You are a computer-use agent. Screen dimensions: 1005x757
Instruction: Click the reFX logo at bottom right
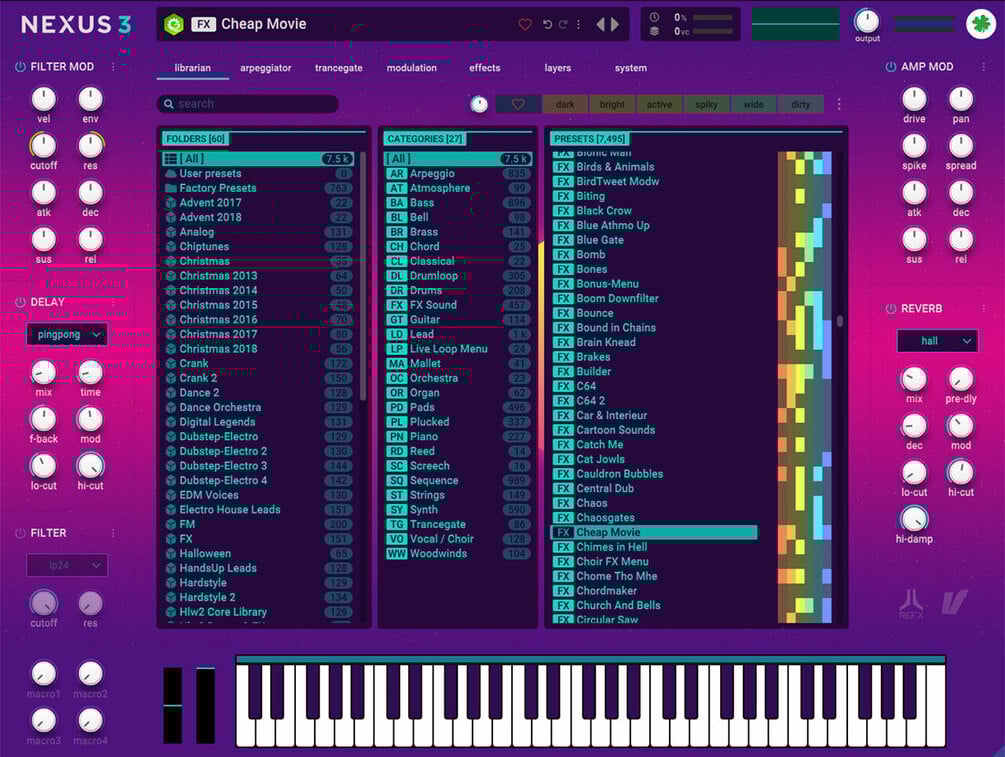tap(911, 604)
